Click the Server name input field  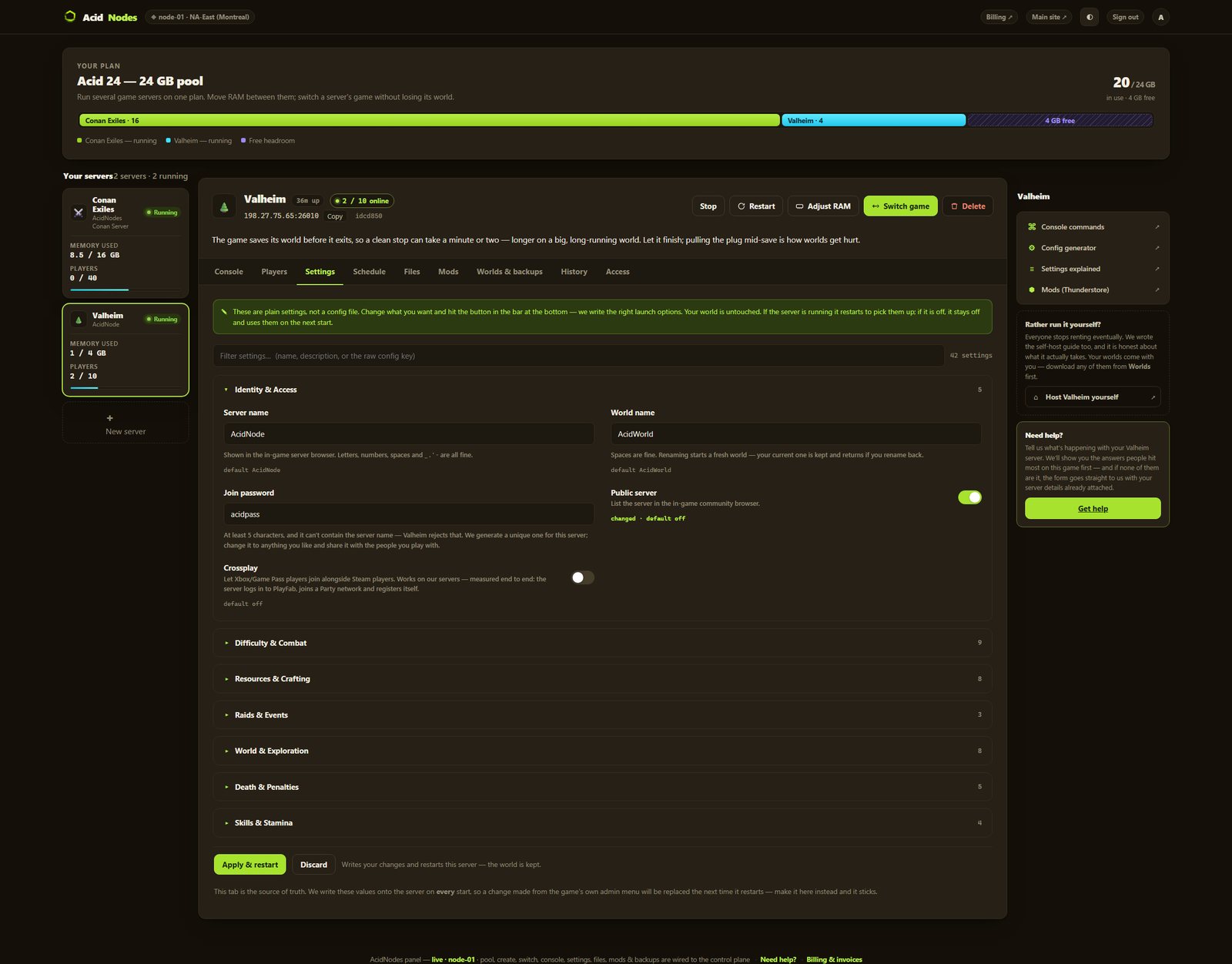click(x=409, y=434)
